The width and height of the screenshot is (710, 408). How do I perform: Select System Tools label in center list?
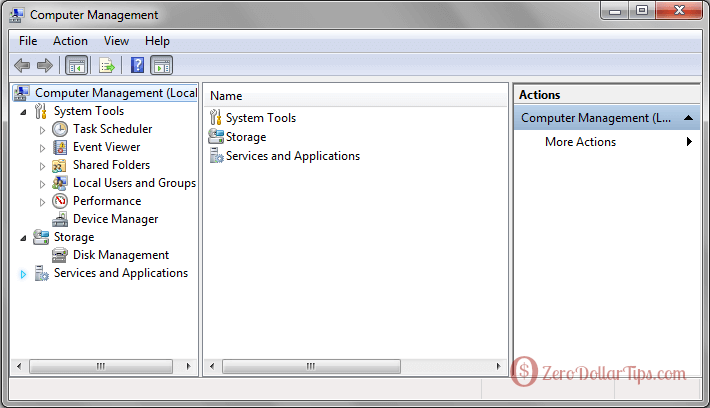pos(261,118)
